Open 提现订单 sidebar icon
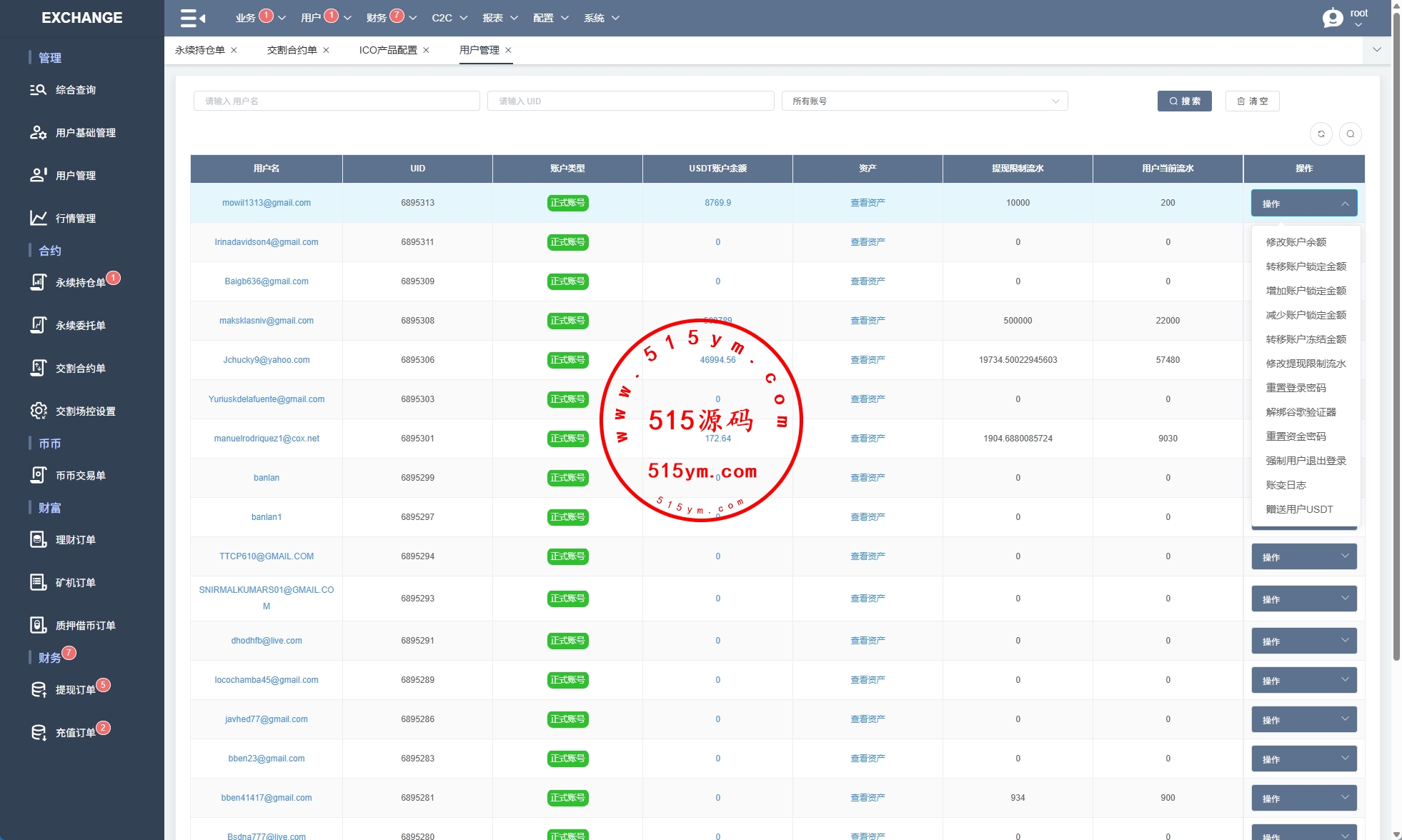 38,689
